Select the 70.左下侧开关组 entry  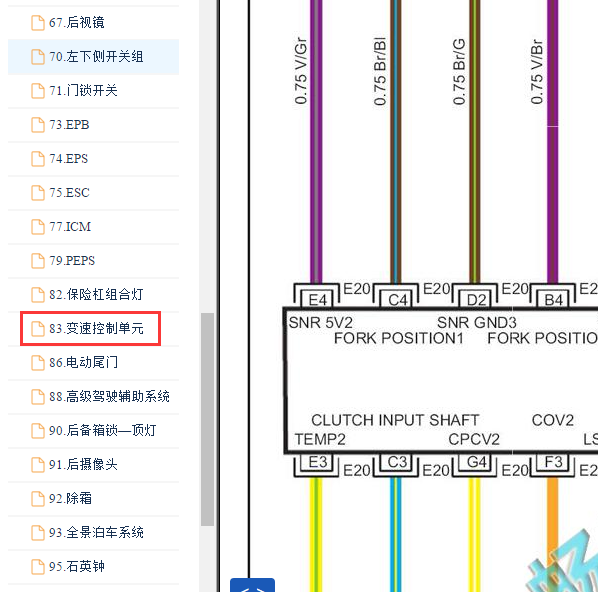point(93,56)
